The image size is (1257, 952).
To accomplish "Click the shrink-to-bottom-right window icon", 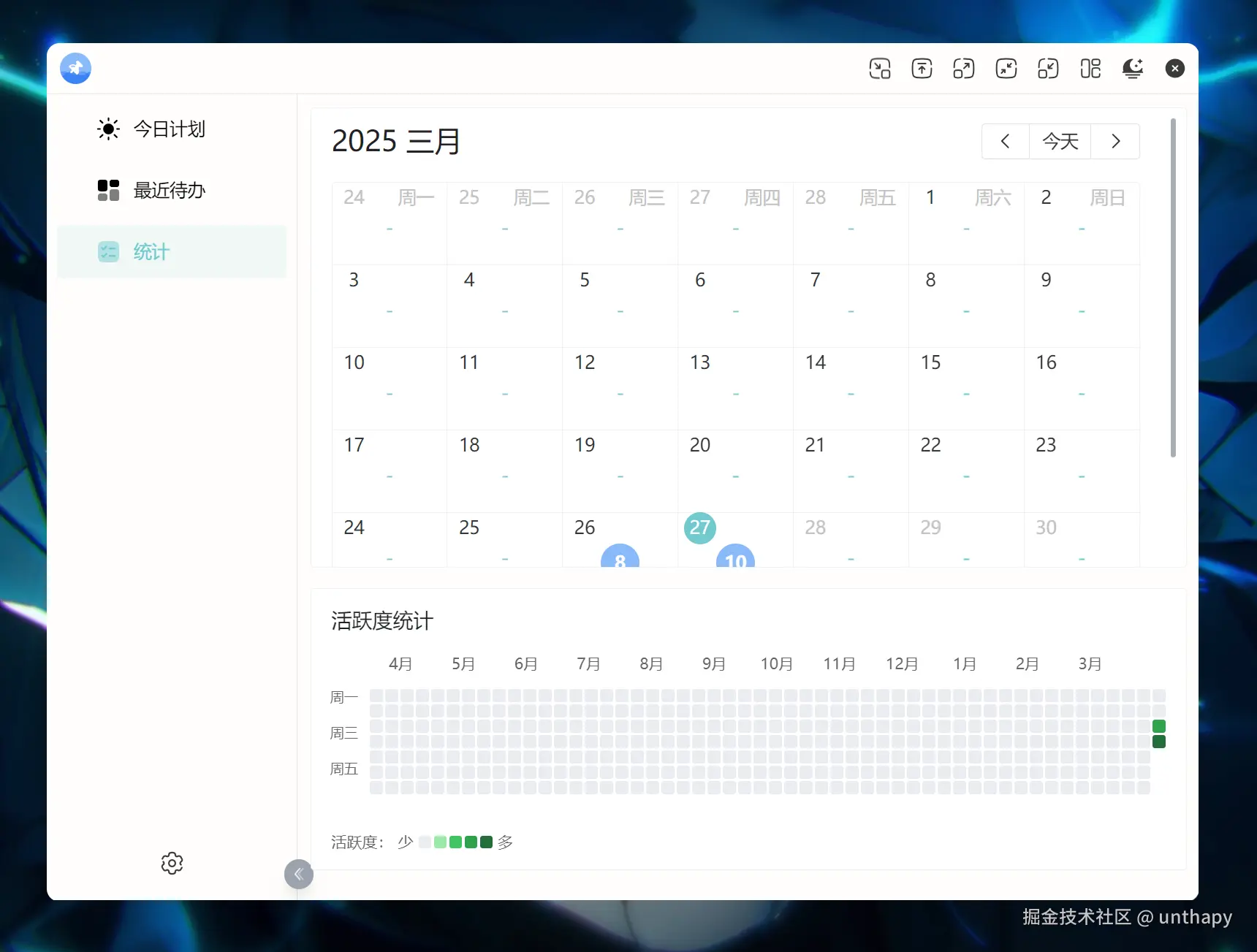I will (x=880, y=69).
